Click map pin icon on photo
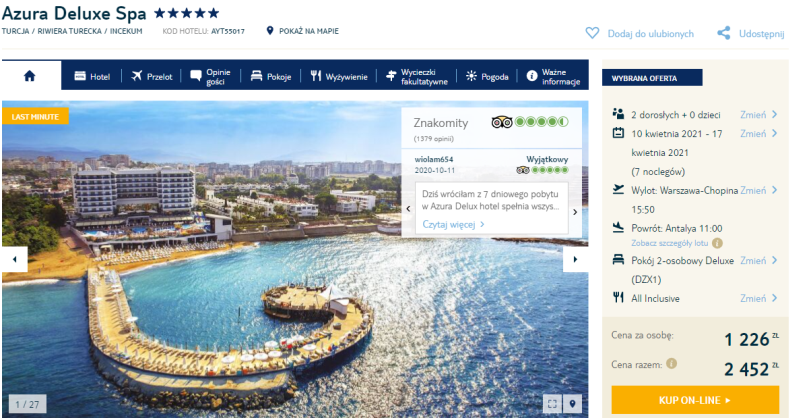The height and width of the screenshot is (418, 790). tap(572, 403)
